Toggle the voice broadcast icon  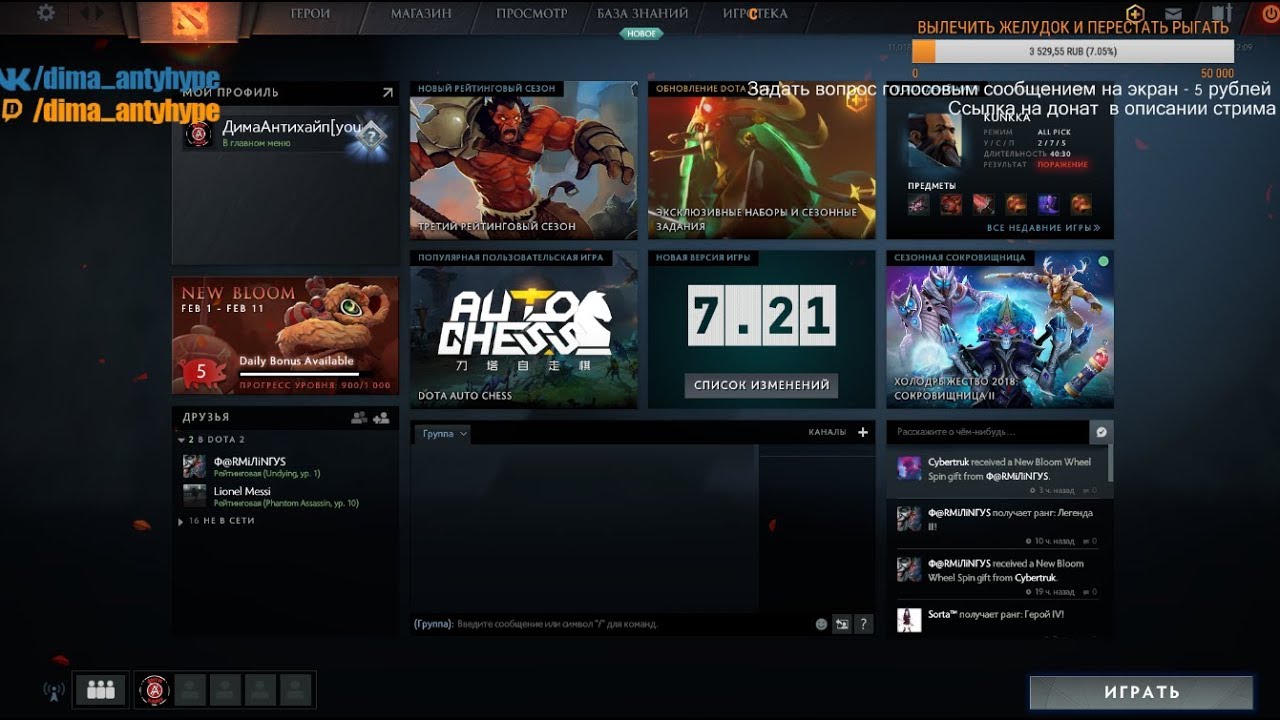(x=53, y=691)
